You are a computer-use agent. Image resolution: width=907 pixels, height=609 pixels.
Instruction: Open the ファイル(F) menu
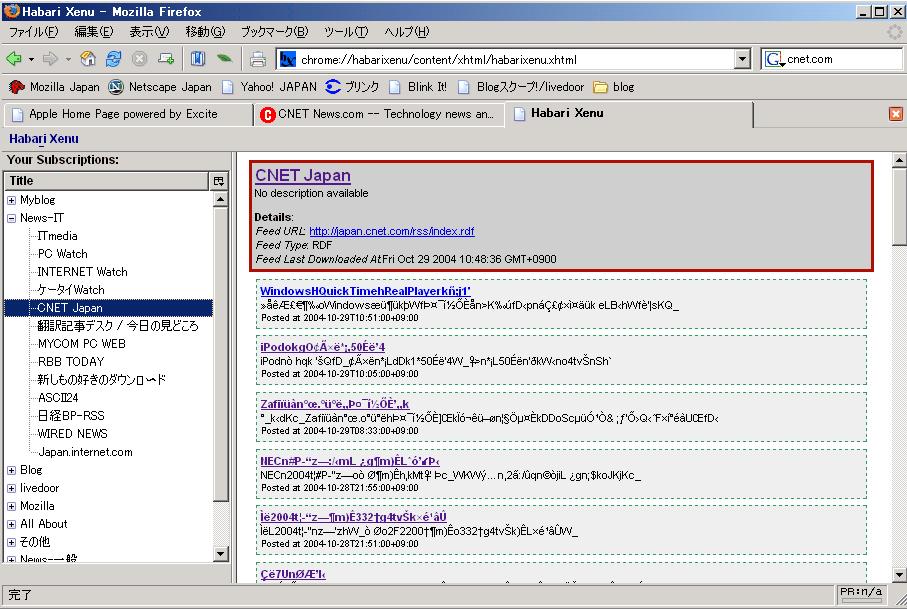(34, 32)
